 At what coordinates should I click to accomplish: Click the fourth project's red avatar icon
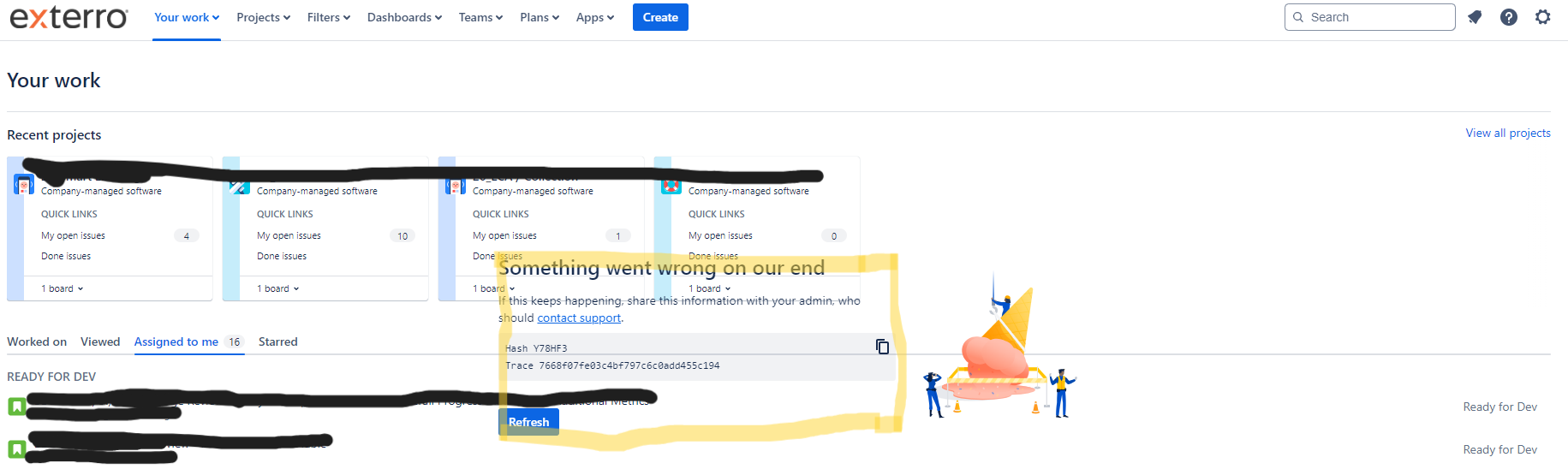point(671,186)
